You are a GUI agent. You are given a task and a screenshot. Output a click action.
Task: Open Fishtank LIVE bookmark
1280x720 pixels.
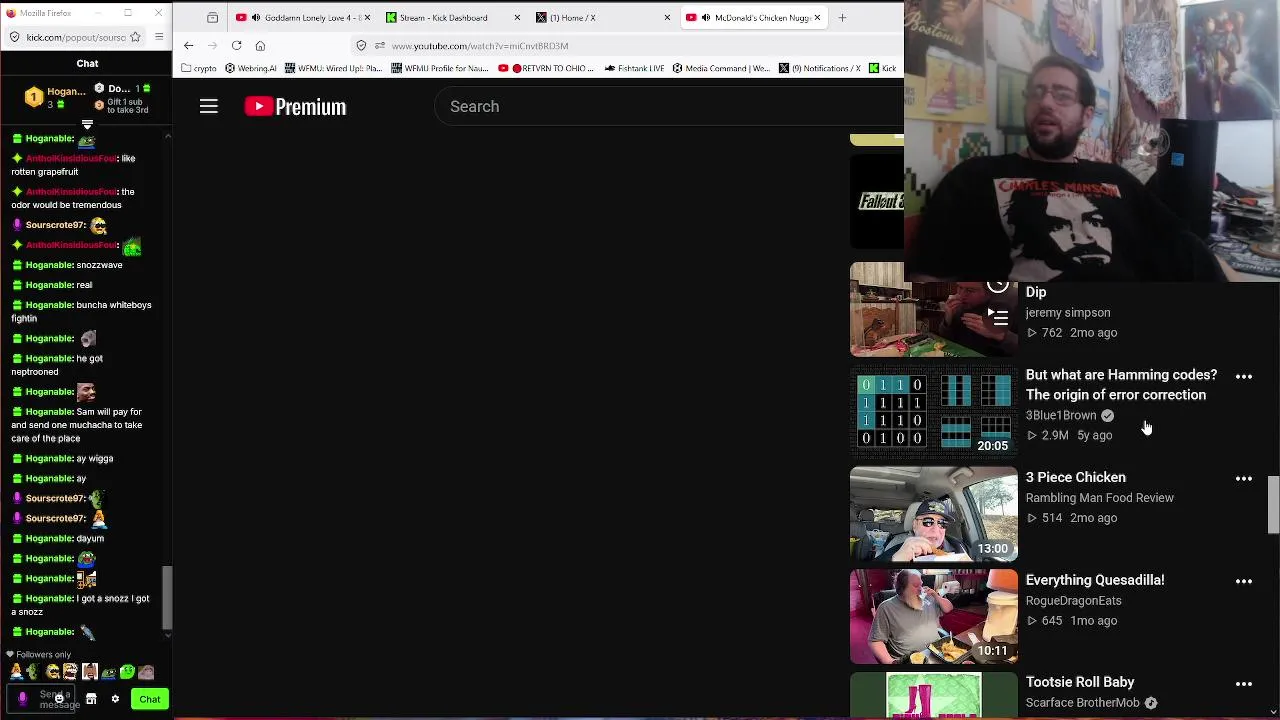coord(634,68)
